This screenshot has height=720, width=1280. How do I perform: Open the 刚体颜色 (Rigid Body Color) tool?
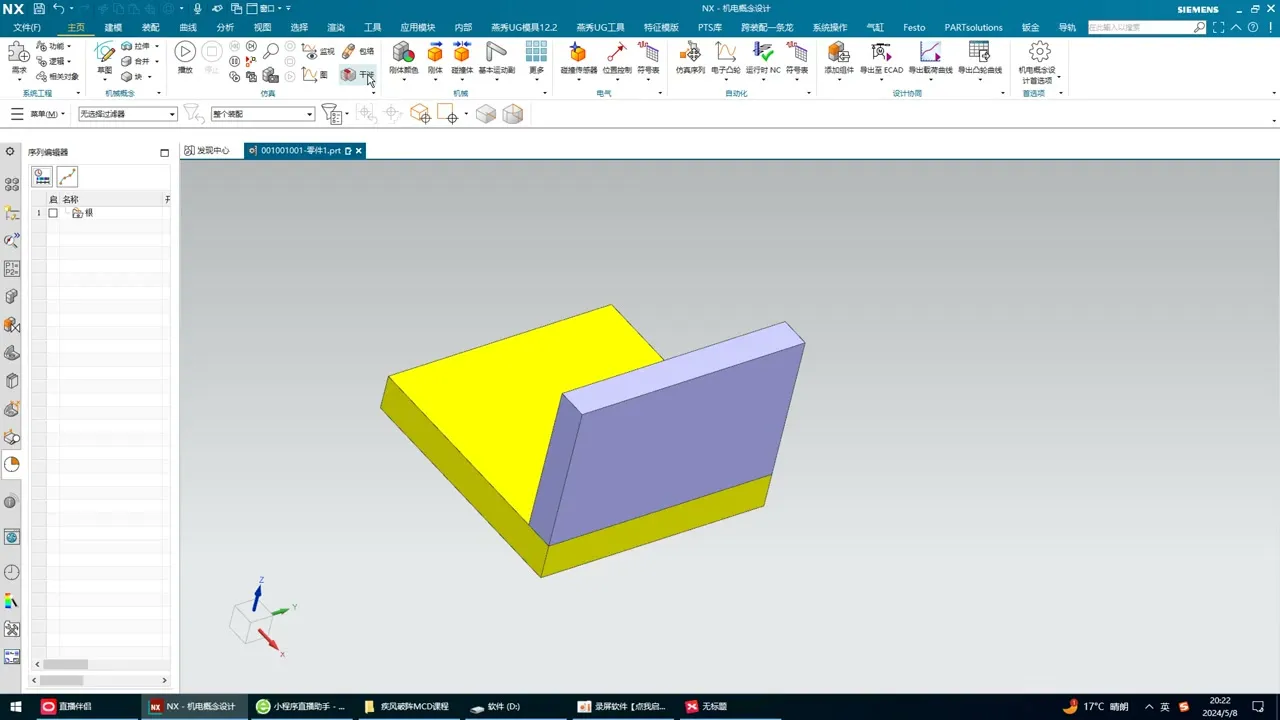[403, 57]
